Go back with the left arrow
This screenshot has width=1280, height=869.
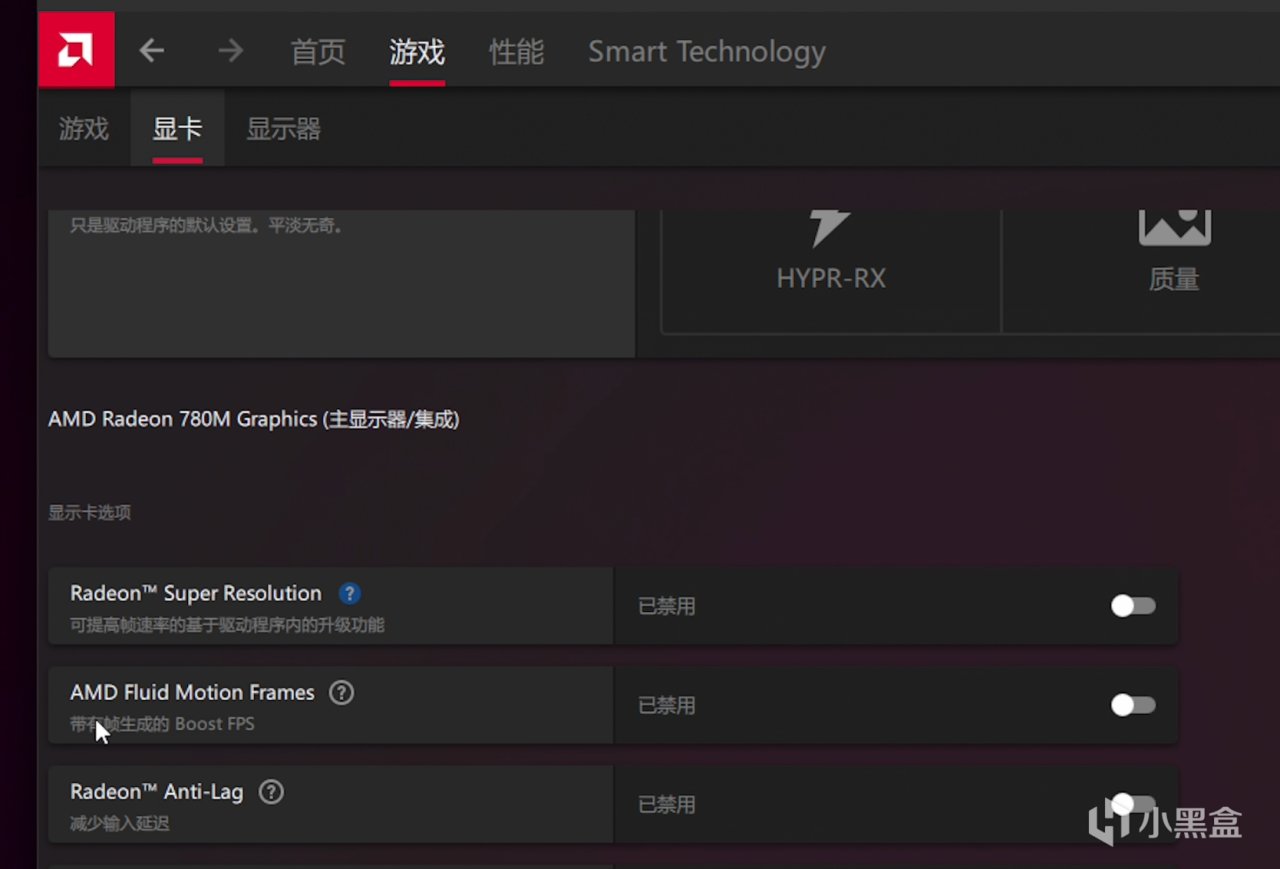152,50
